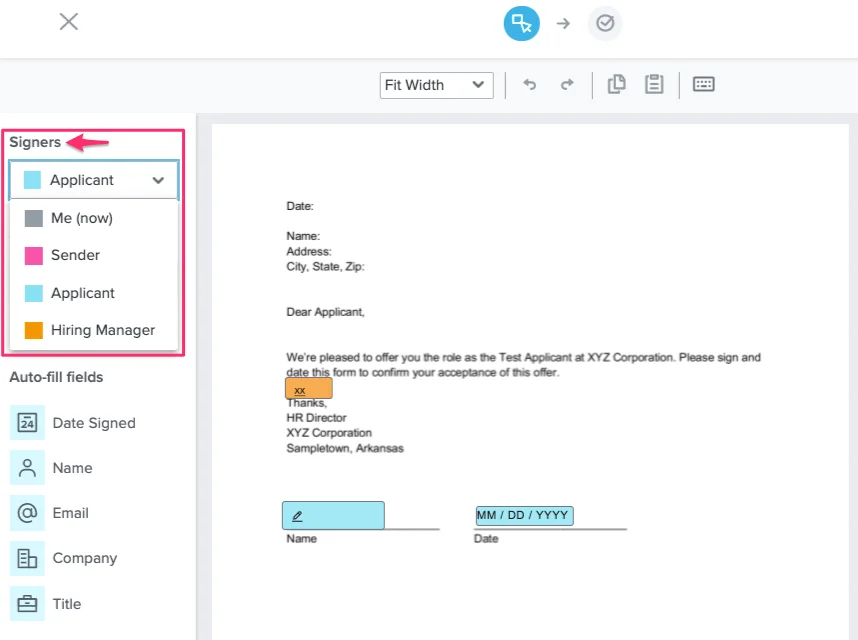
Task: Select the field placement step icon
Action: 521,24
